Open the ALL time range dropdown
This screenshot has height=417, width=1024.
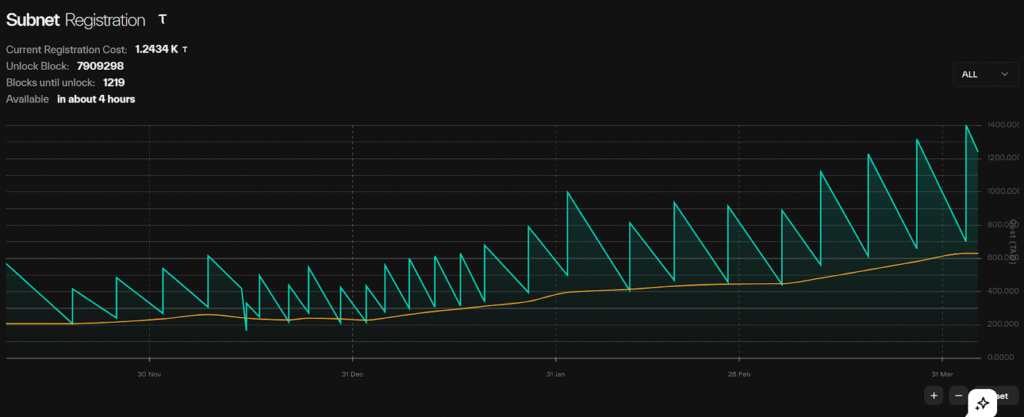click(985, 74)
